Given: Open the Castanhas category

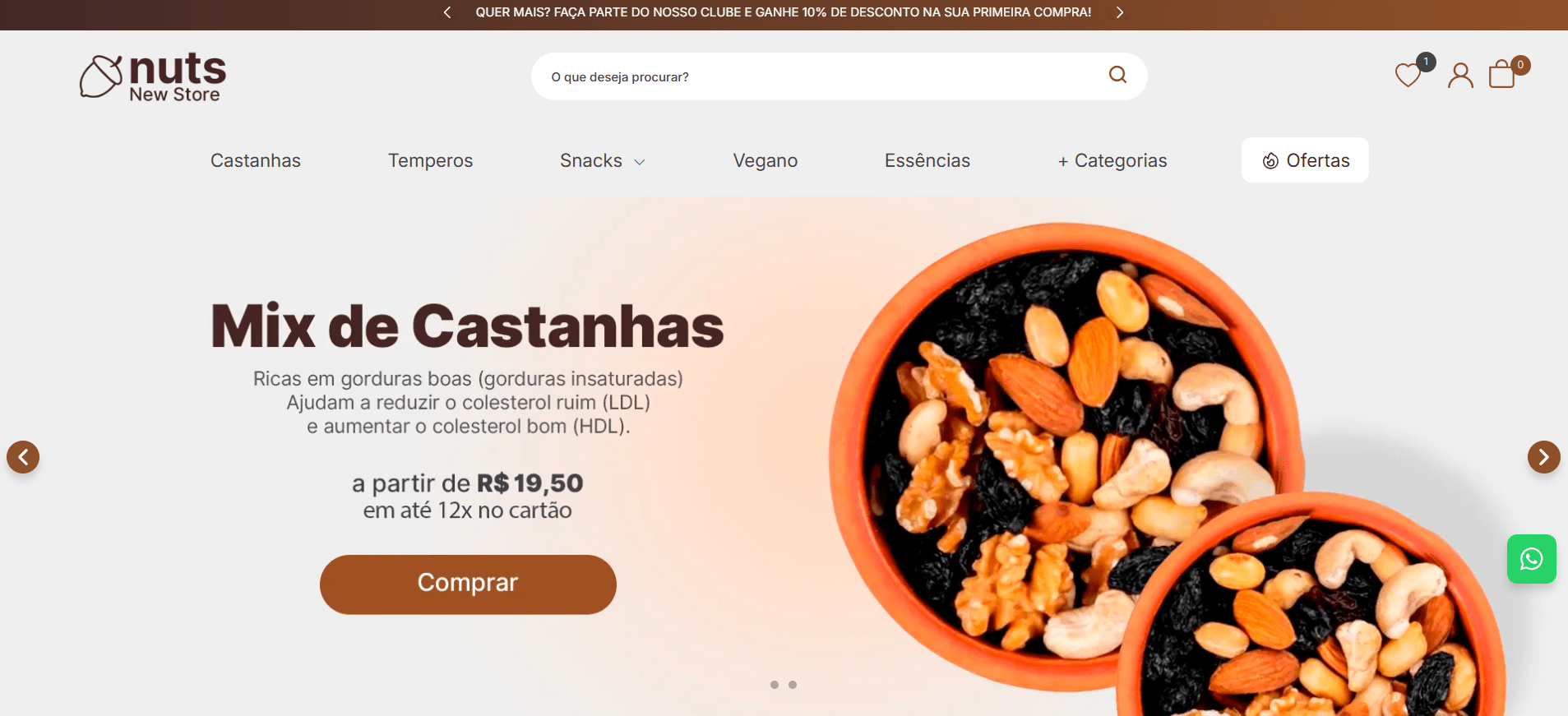Looking at the screenshot, I should pyautogui.click(x=256, y=160).
